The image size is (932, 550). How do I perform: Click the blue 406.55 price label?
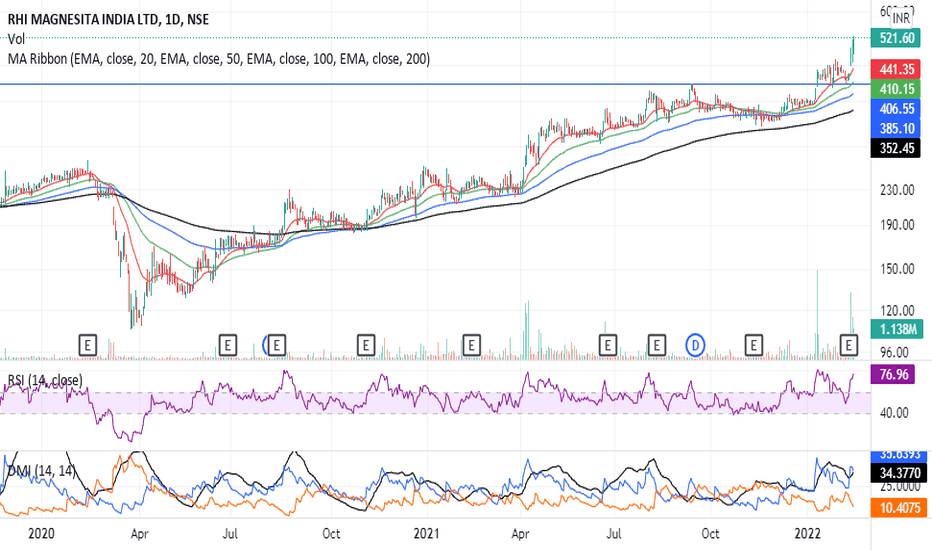tap(896, 109)
